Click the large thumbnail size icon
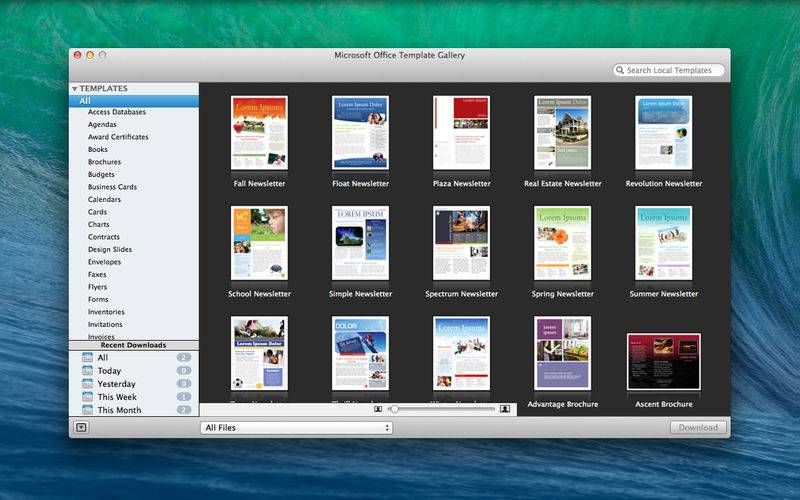This screenshot has width=800, height=500. point(505,409)
